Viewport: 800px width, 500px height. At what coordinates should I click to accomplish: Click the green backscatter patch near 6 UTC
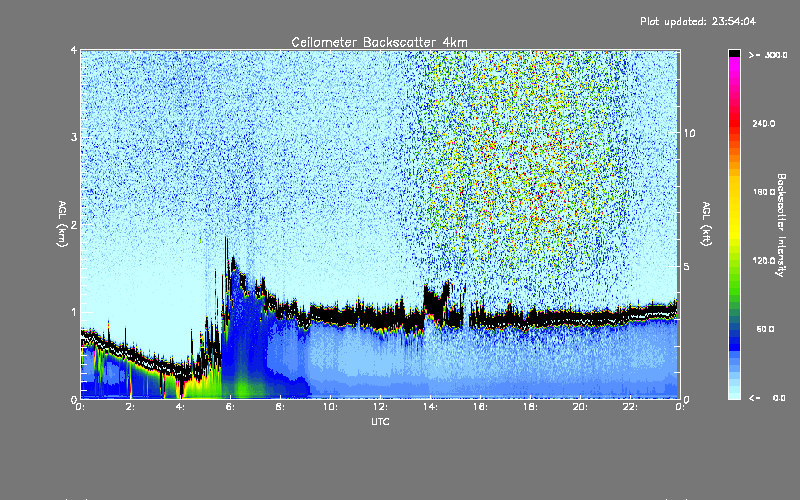coord(244,387)
